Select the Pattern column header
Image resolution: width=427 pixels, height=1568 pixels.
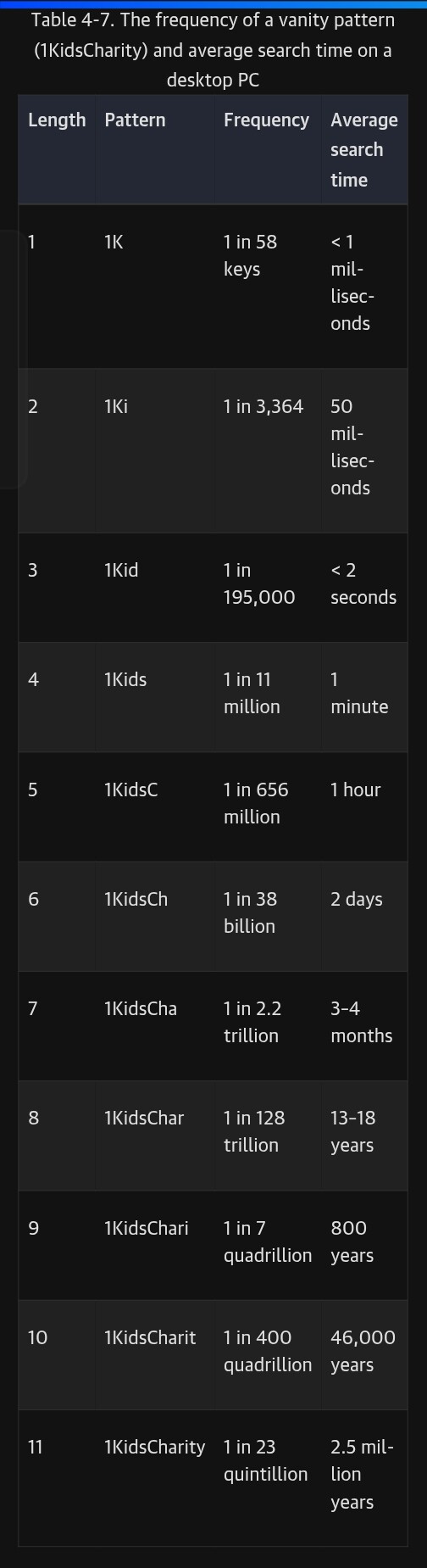pos(135,120)
